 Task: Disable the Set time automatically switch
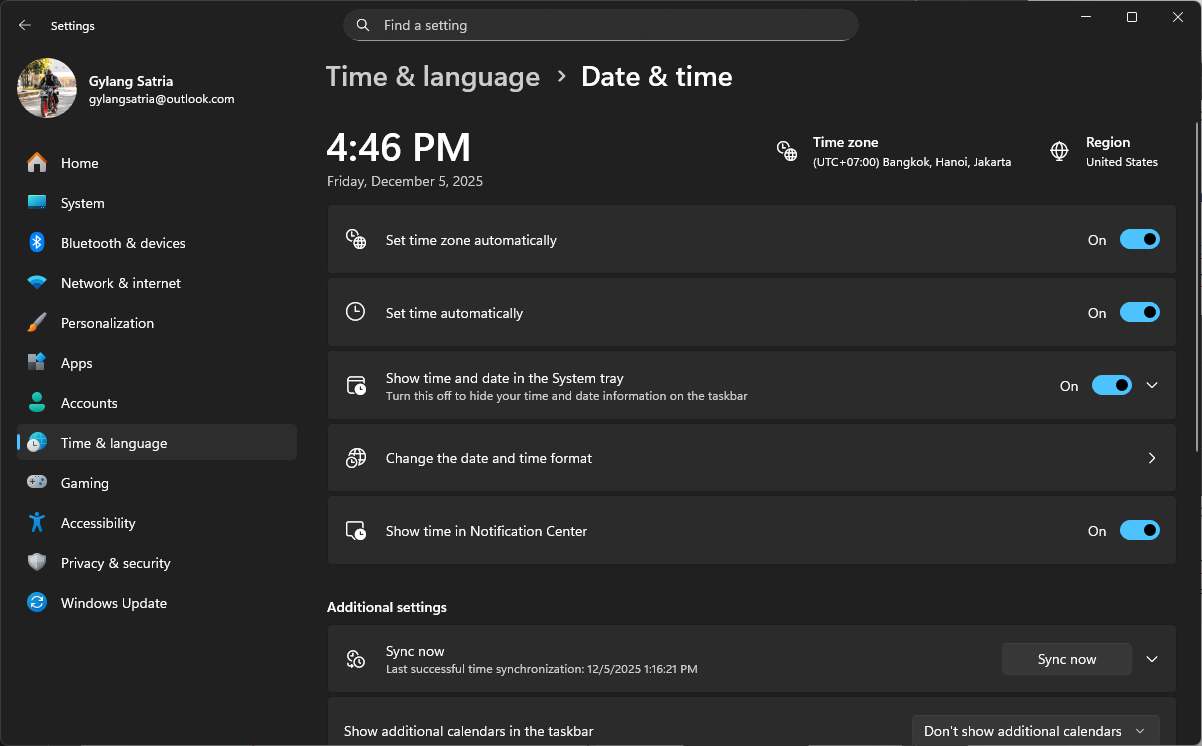[x=1139, y=313]
